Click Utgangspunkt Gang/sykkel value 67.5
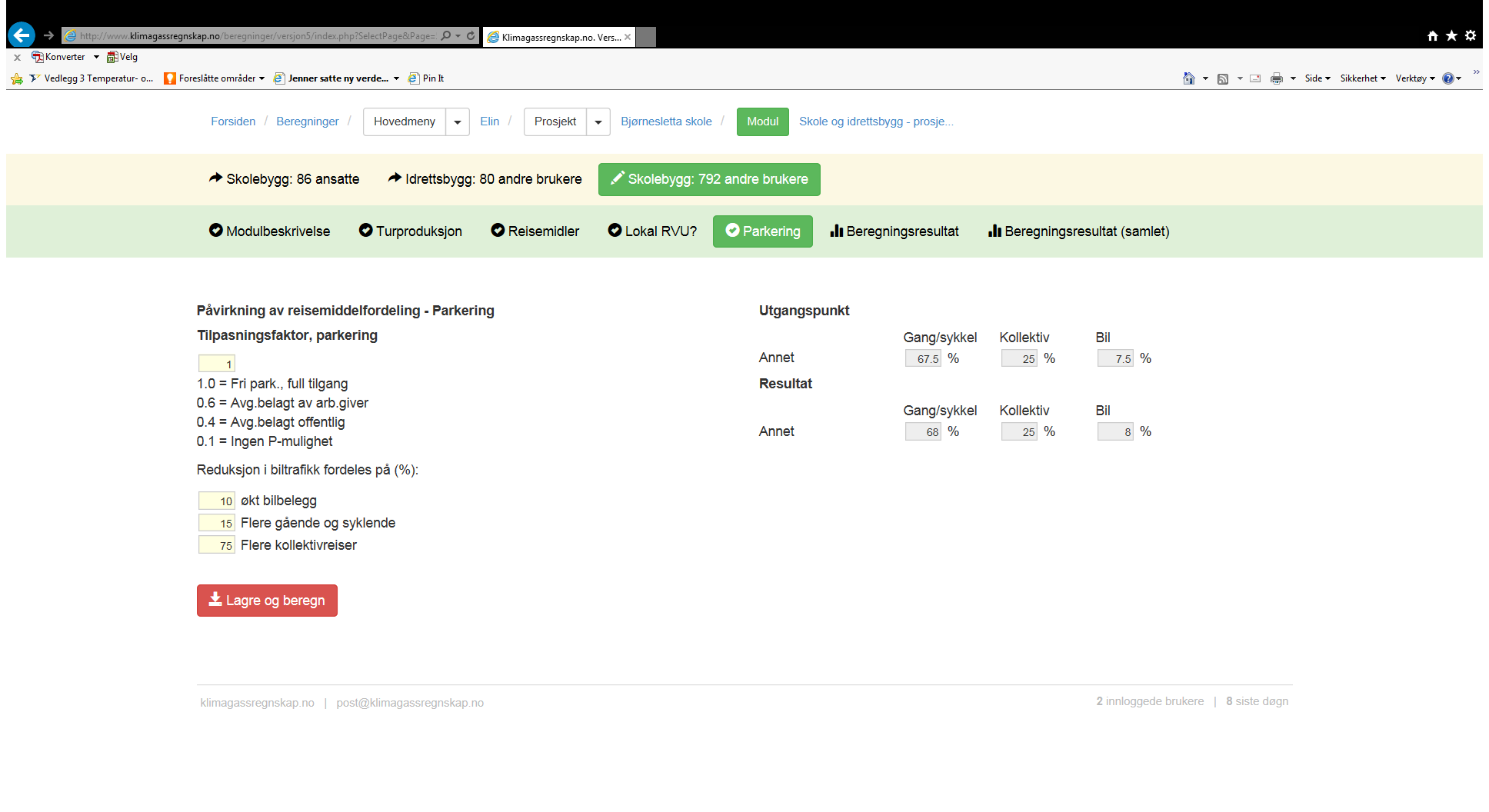 (x=923, y=358)
